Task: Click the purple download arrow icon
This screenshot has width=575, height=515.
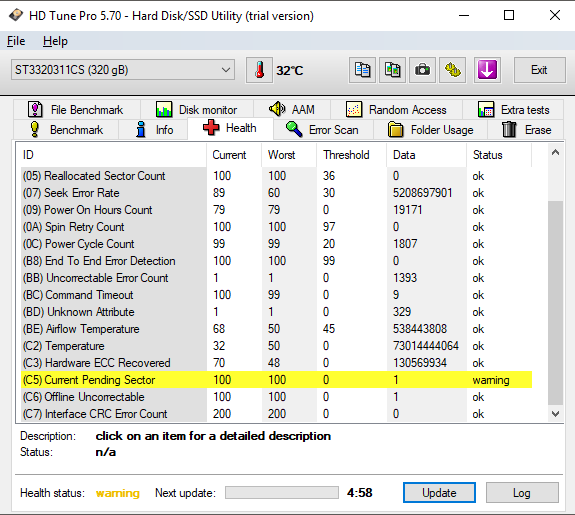Action: click(x=487, y=70)
